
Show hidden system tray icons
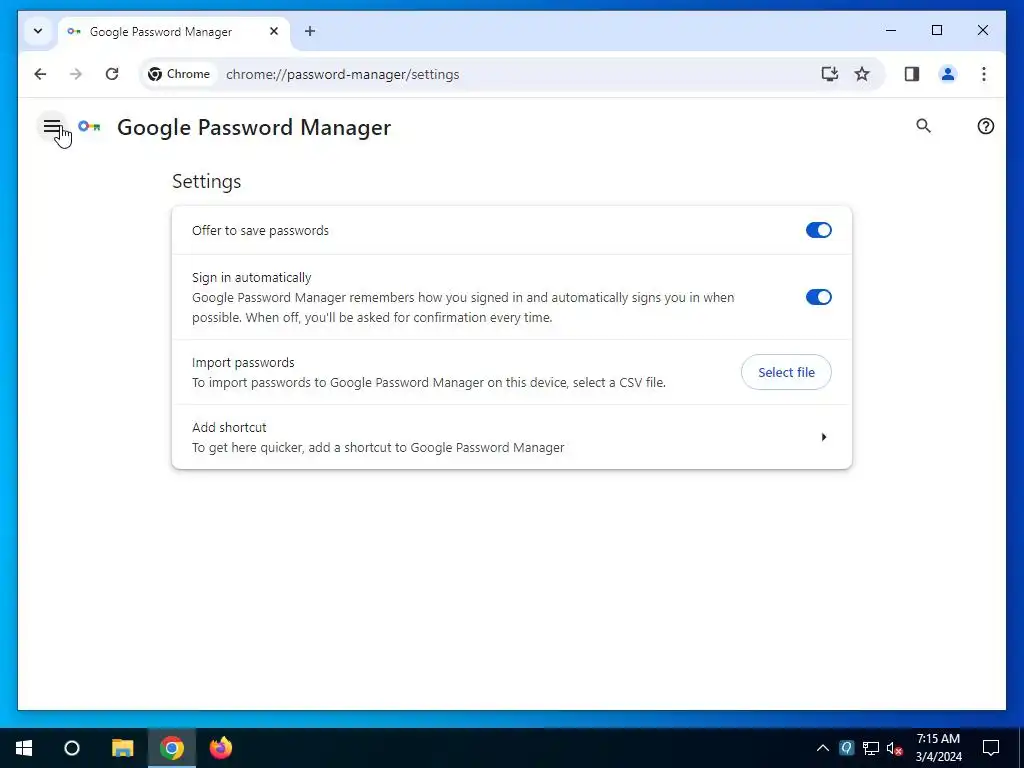pyautogui.click(x=823, y=748)
